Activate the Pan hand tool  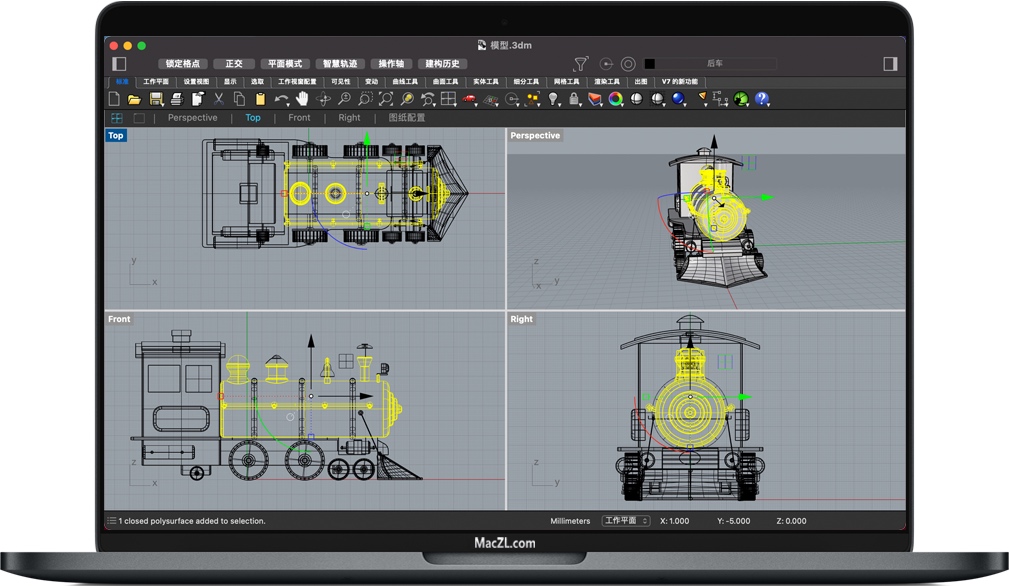[302, 99]
